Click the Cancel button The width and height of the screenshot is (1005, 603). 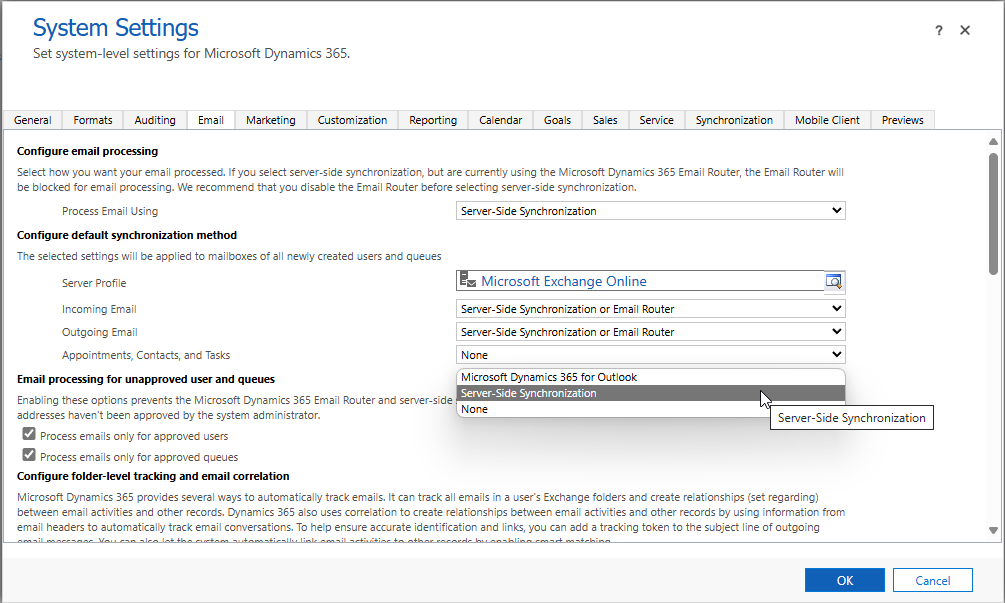tap(933, 581)
